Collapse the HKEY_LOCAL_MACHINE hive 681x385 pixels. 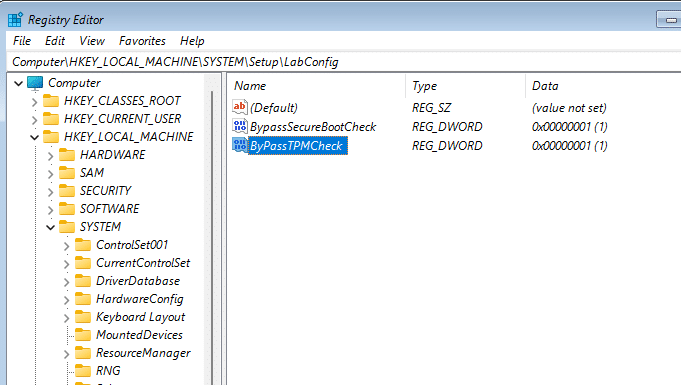pos(34,137)
